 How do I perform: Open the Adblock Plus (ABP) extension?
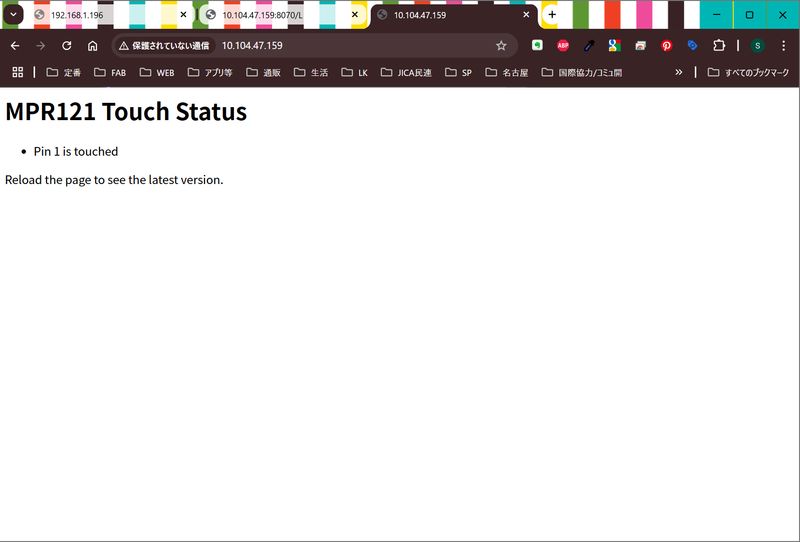tap(563, 45)
